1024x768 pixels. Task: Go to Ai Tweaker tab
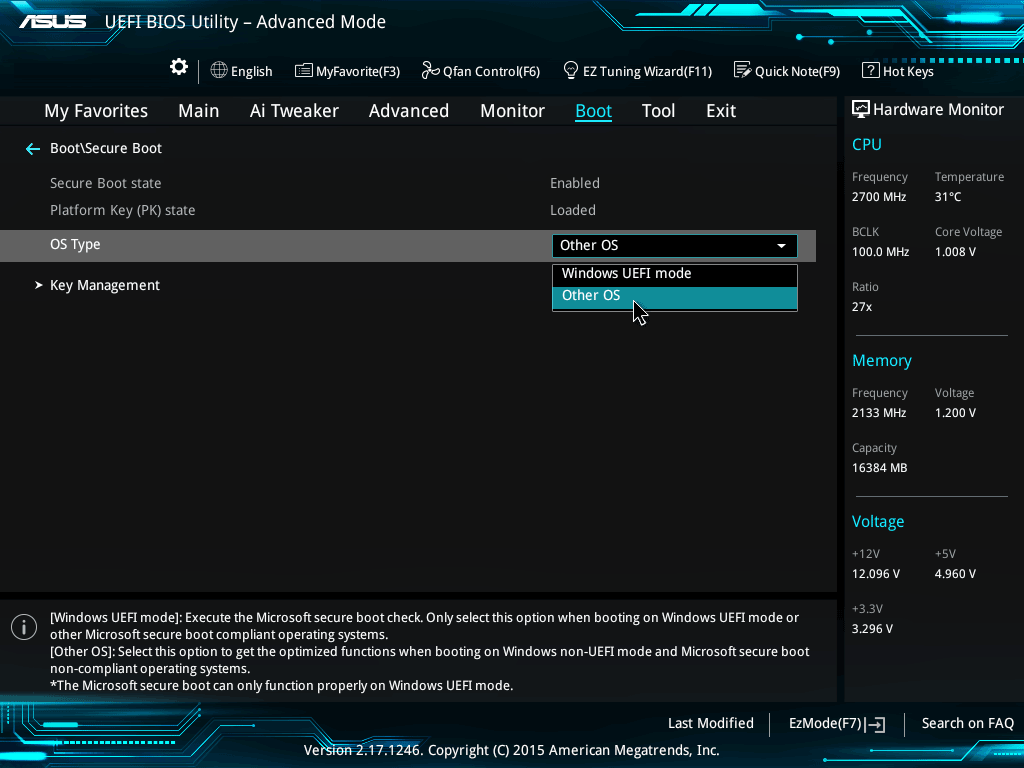(294, 111)
